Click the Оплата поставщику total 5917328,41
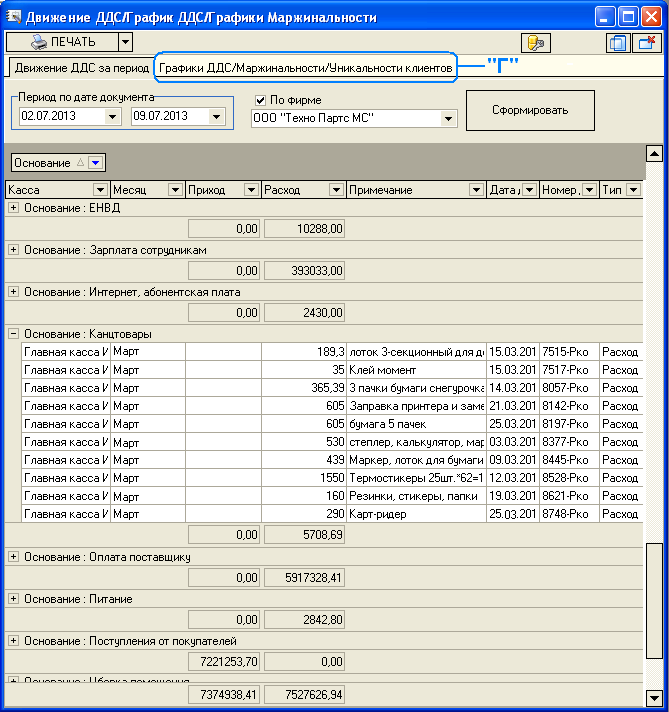This screenshot has width=669, height=712. pos(304,578)
